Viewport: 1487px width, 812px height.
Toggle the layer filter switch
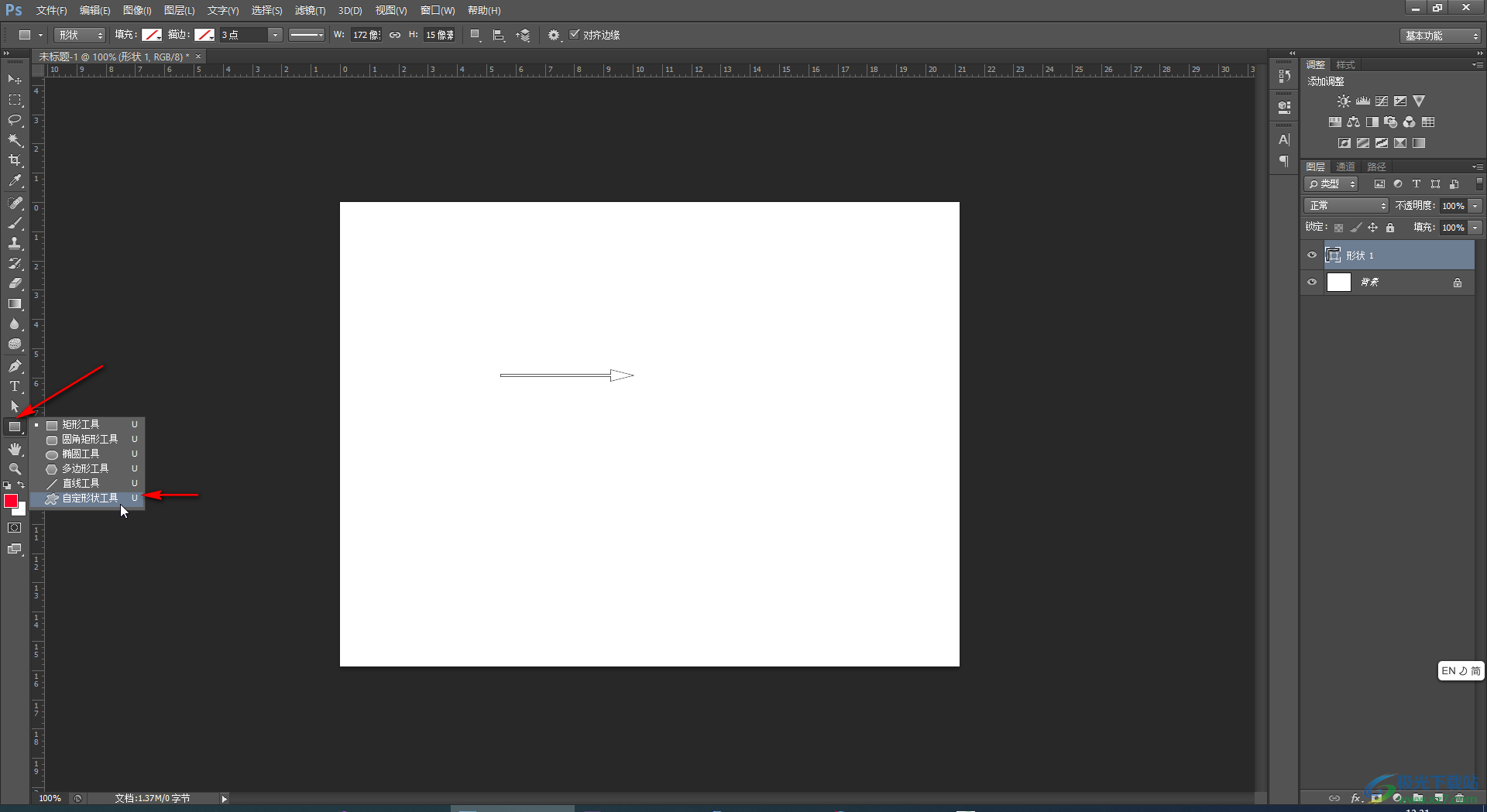pyautogui.click(x=1479, y=183)
